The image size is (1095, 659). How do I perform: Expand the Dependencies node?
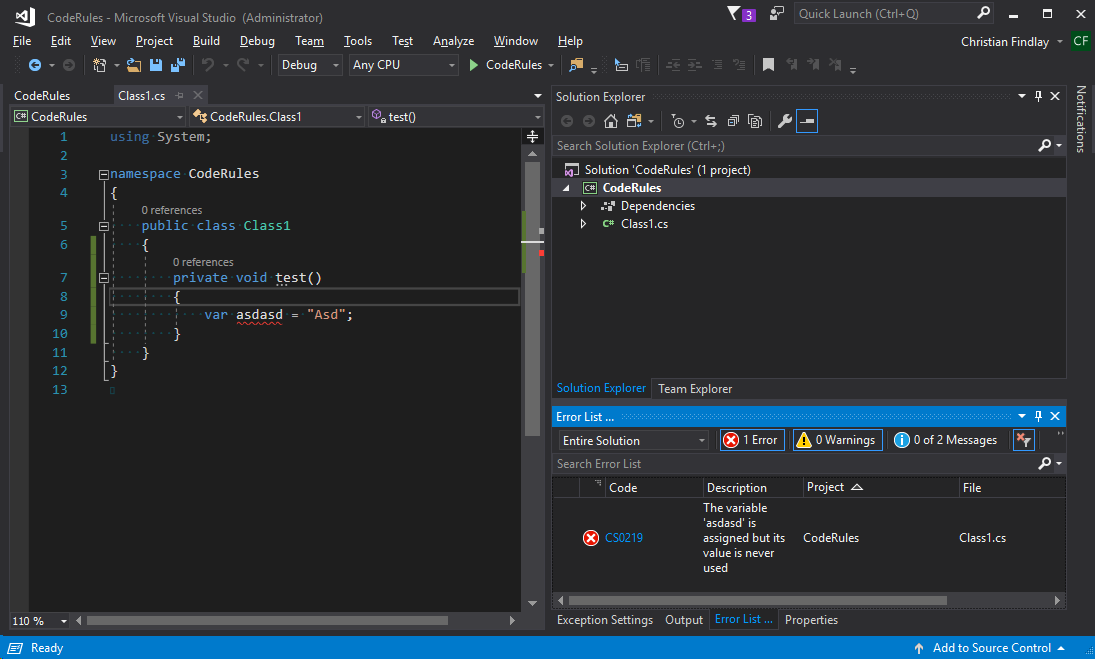(x=583, y=205)
